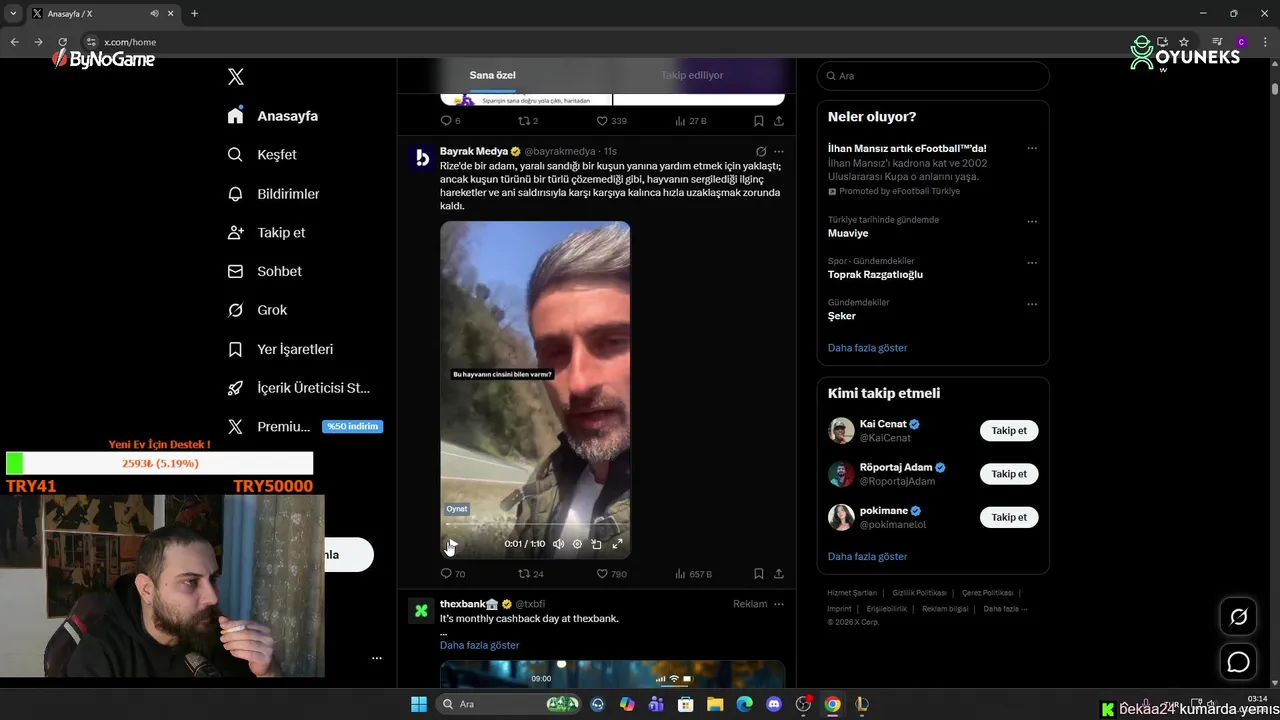The height and width of the screenshot is (720, 1280).
Task: Open Bayrak Medya profile avatar
Action: (421, 158)
